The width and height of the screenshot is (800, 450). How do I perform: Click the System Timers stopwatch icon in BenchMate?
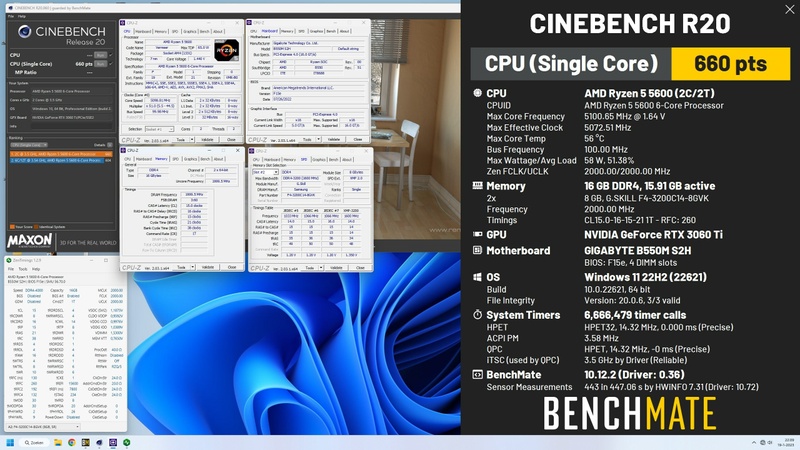(477, 315)
